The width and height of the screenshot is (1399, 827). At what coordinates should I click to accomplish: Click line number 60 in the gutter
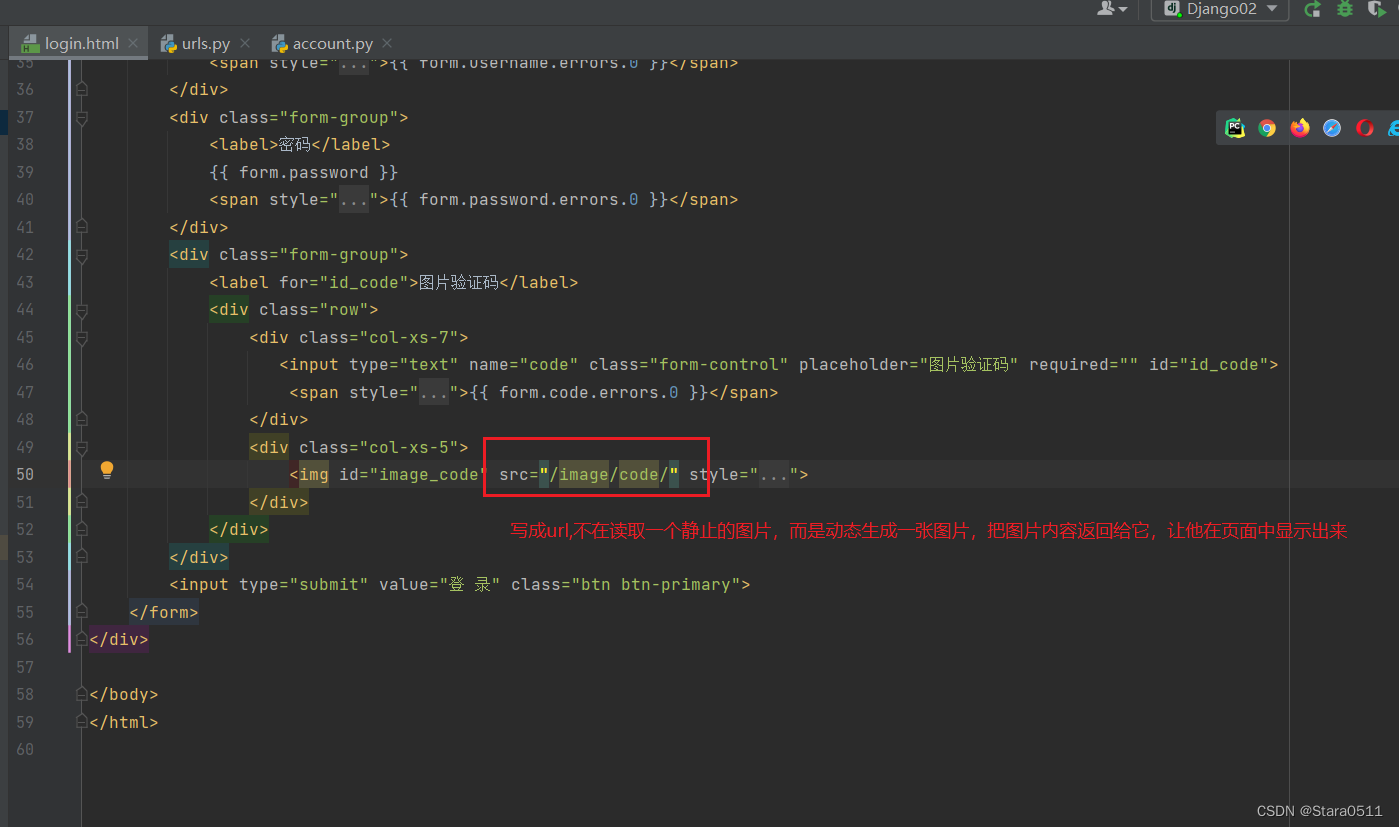24,750
